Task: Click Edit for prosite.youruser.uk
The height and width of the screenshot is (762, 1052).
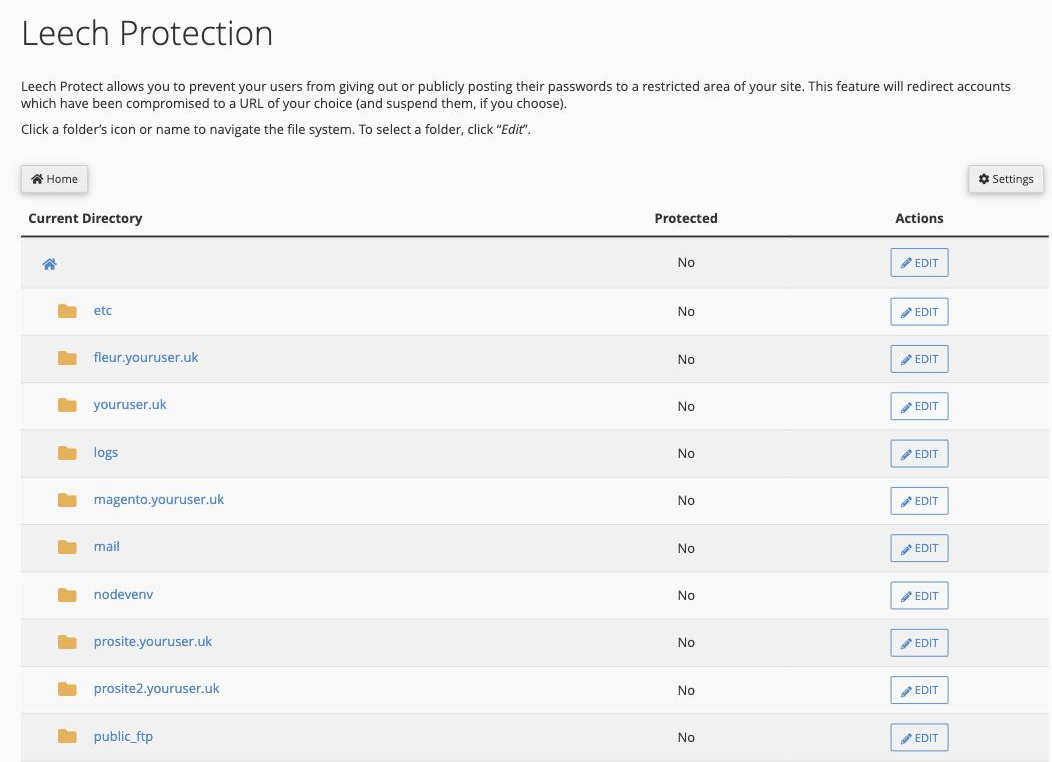Action: click(x=919, y=643)
